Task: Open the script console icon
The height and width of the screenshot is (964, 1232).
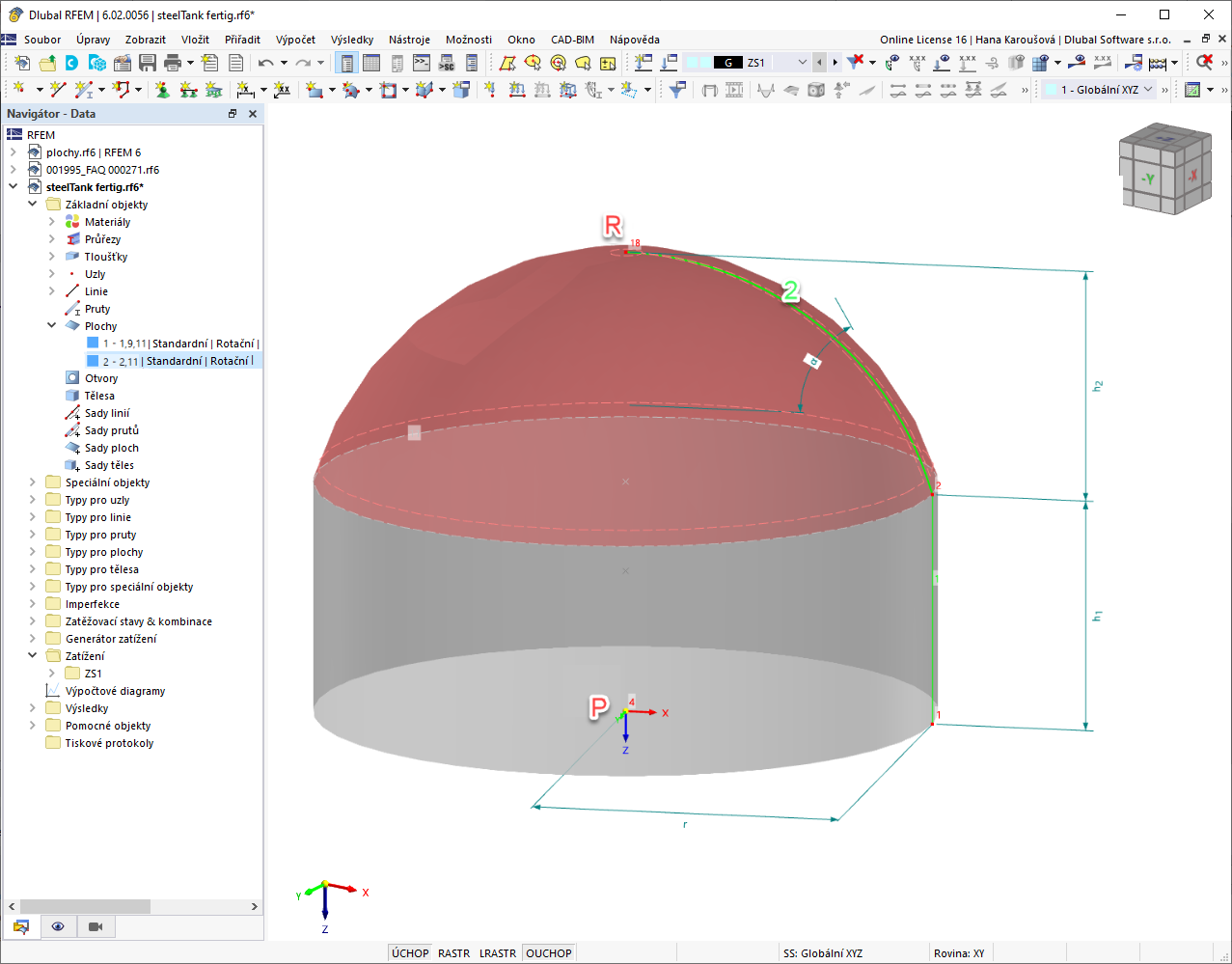Action: pos(422,63)
